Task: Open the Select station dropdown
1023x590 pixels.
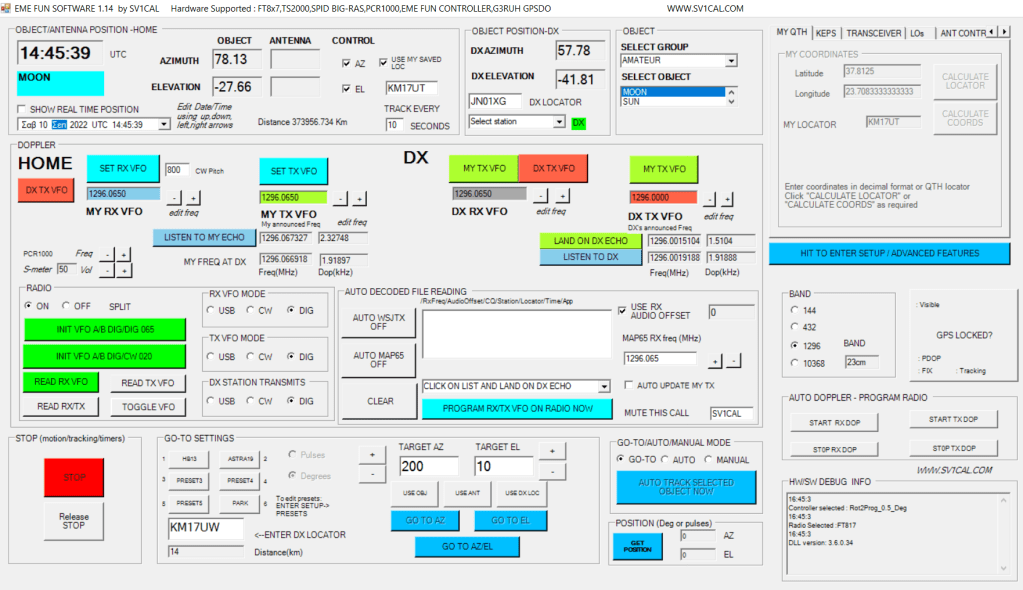Action: pyautogui.click(x=559, y=122)
